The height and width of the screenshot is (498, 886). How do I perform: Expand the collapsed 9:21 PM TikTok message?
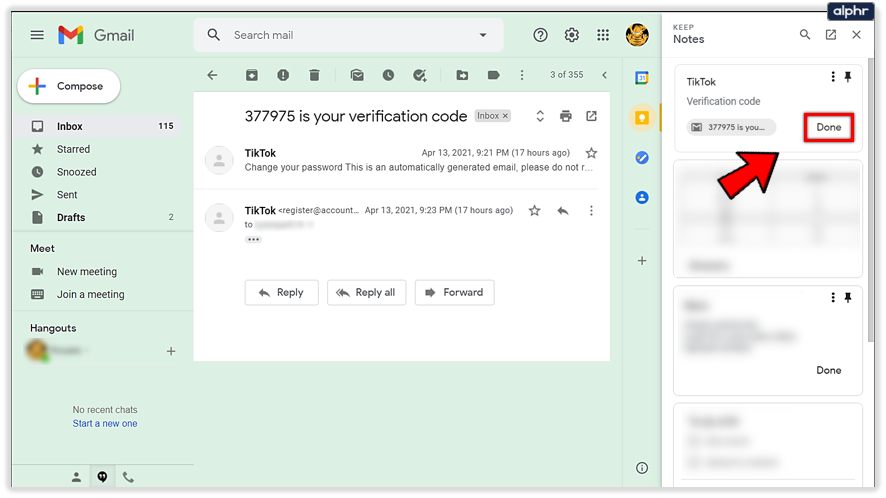[x=401, y=160]
